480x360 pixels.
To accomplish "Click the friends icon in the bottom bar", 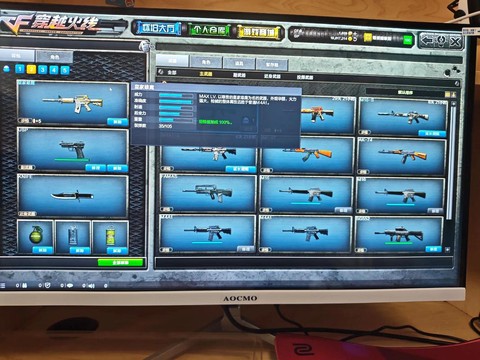I will pyautogui.click(x=25, y=286).
